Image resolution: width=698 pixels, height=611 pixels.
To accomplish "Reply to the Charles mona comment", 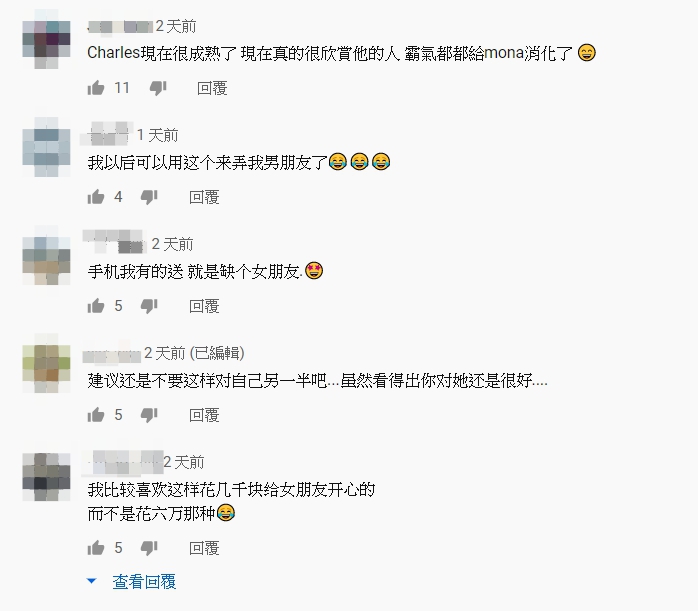I will pos(212,88).
